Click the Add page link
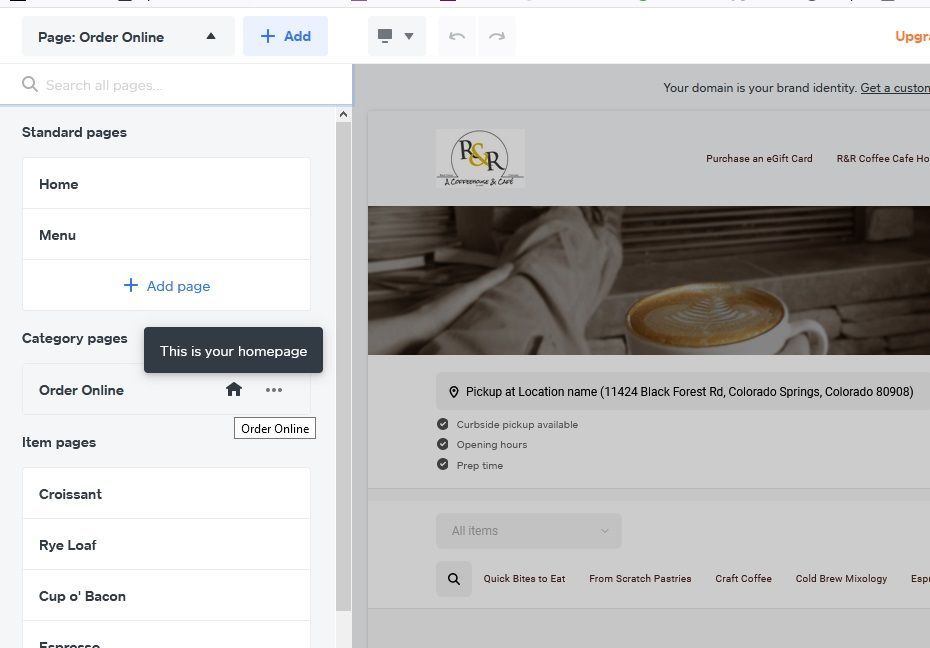Viewport: 930px width, 648px height. pos(166,286)
